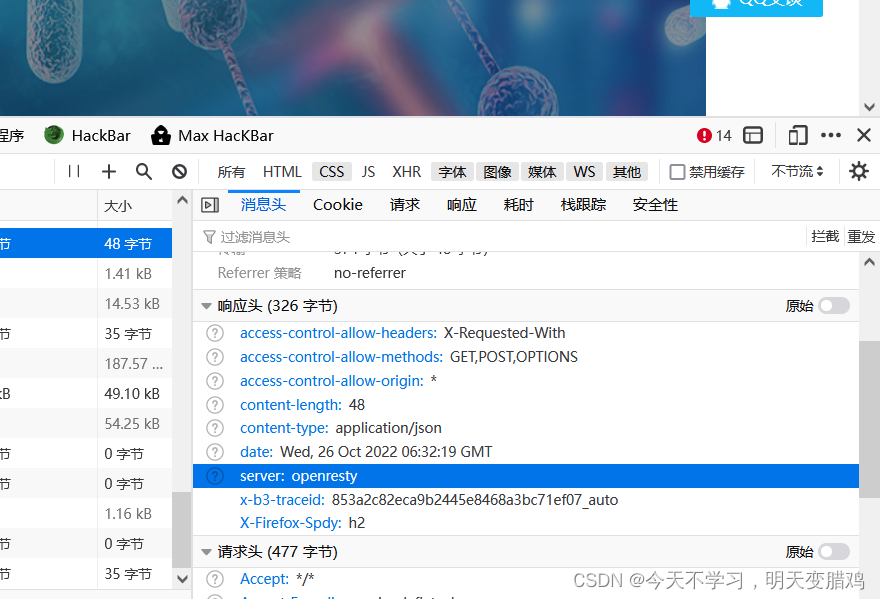The height and width of the screenshot is (599, 880).
Task: Open the network settings gear icon
Action: click(858, 171)
